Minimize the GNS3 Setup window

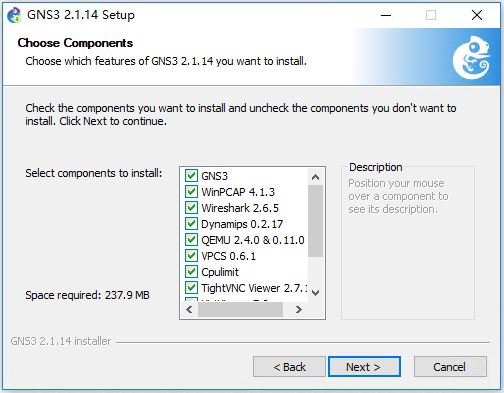[386, 15]
